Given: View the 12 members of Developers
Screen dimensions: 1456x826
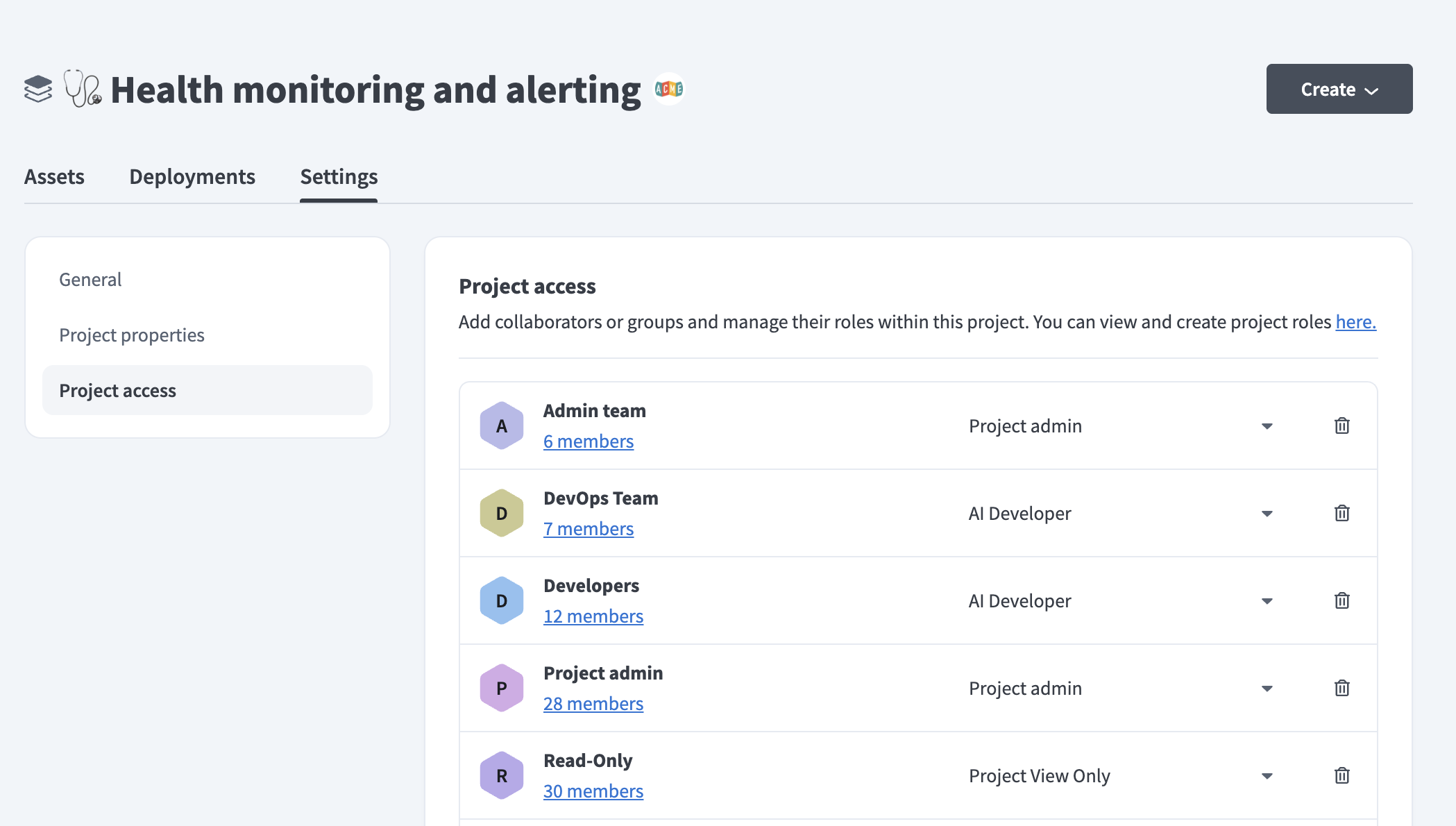Looking at the screenshot, I should click(x=593, y=616).
